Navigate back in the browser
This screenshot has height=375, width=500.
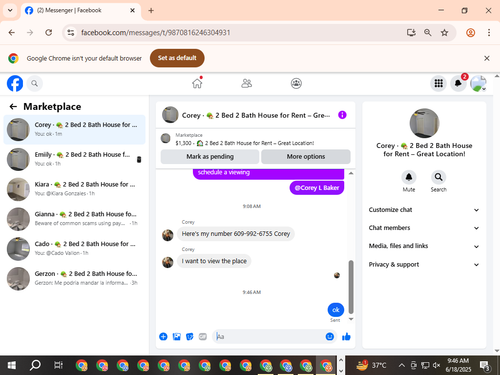click(x=12, y=33)
